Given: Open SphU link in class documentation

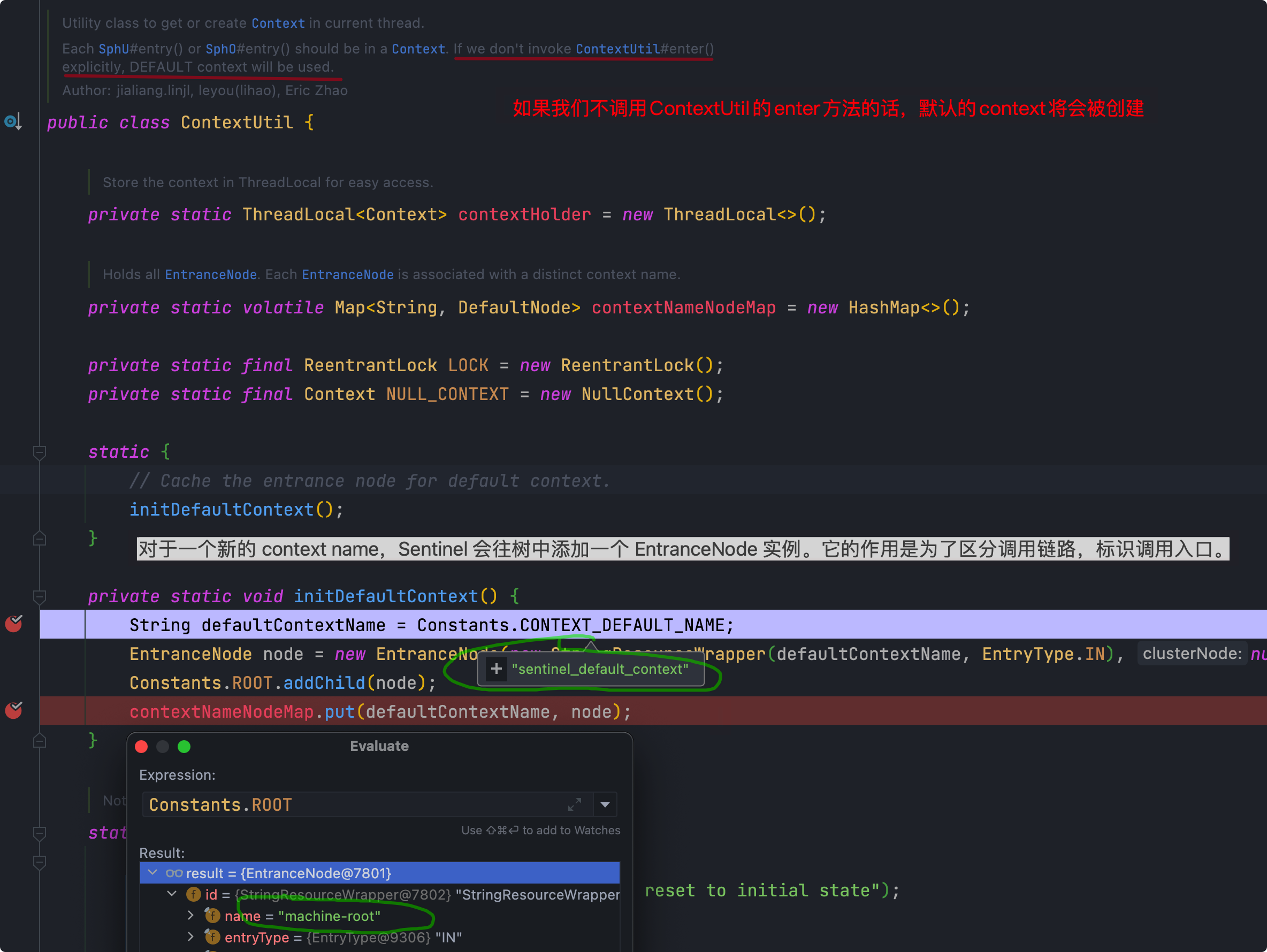Looking at the screenshot, I should tap(113, 49).
